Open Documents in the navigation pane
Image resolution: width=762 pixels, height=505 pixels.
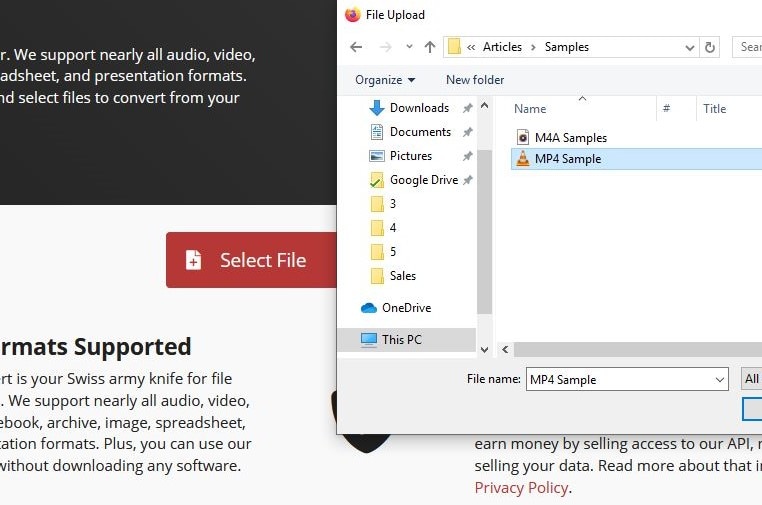420,132
